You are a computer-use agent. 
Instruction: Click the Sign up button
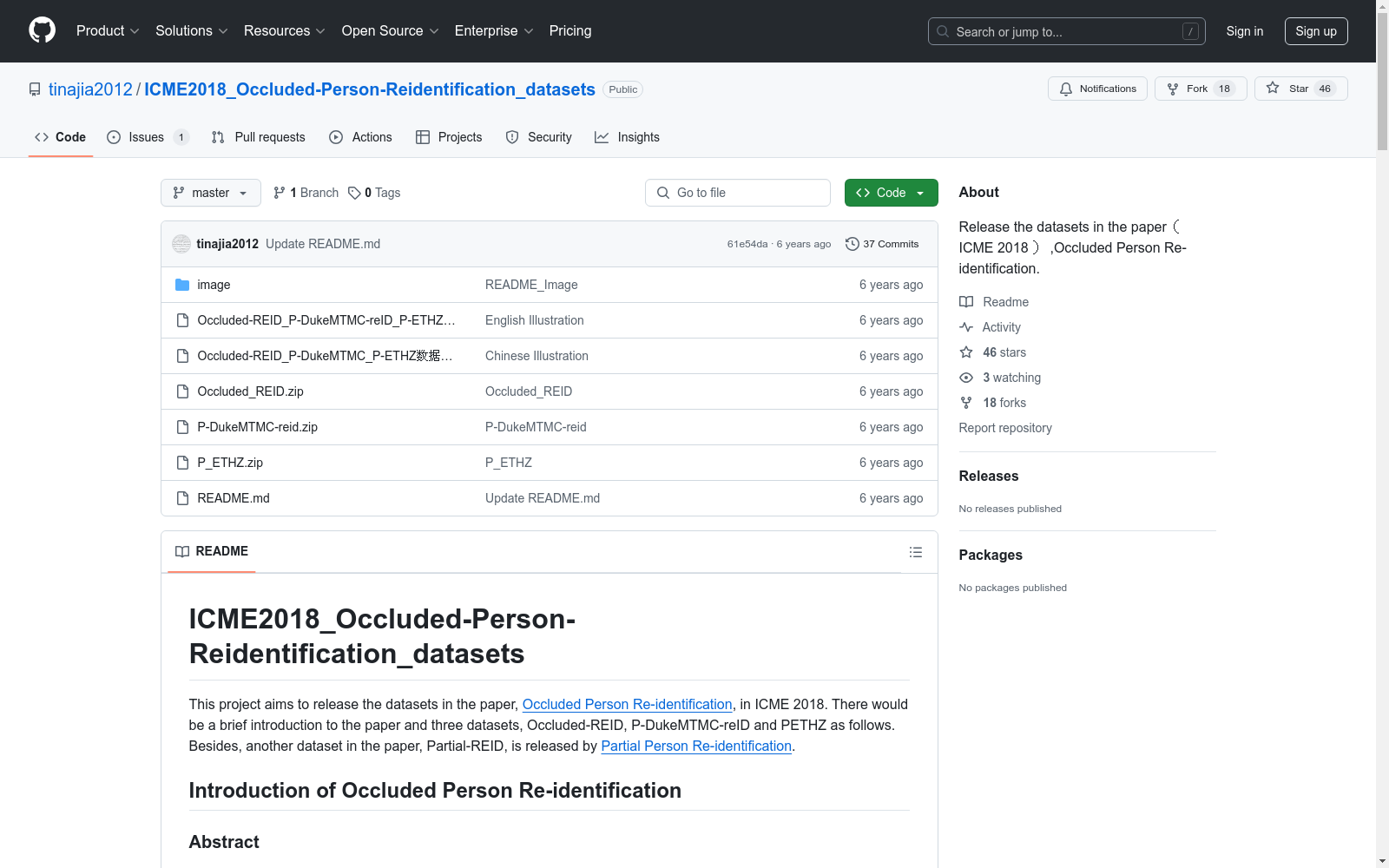pyautogui.click(x=1316, y=31)
